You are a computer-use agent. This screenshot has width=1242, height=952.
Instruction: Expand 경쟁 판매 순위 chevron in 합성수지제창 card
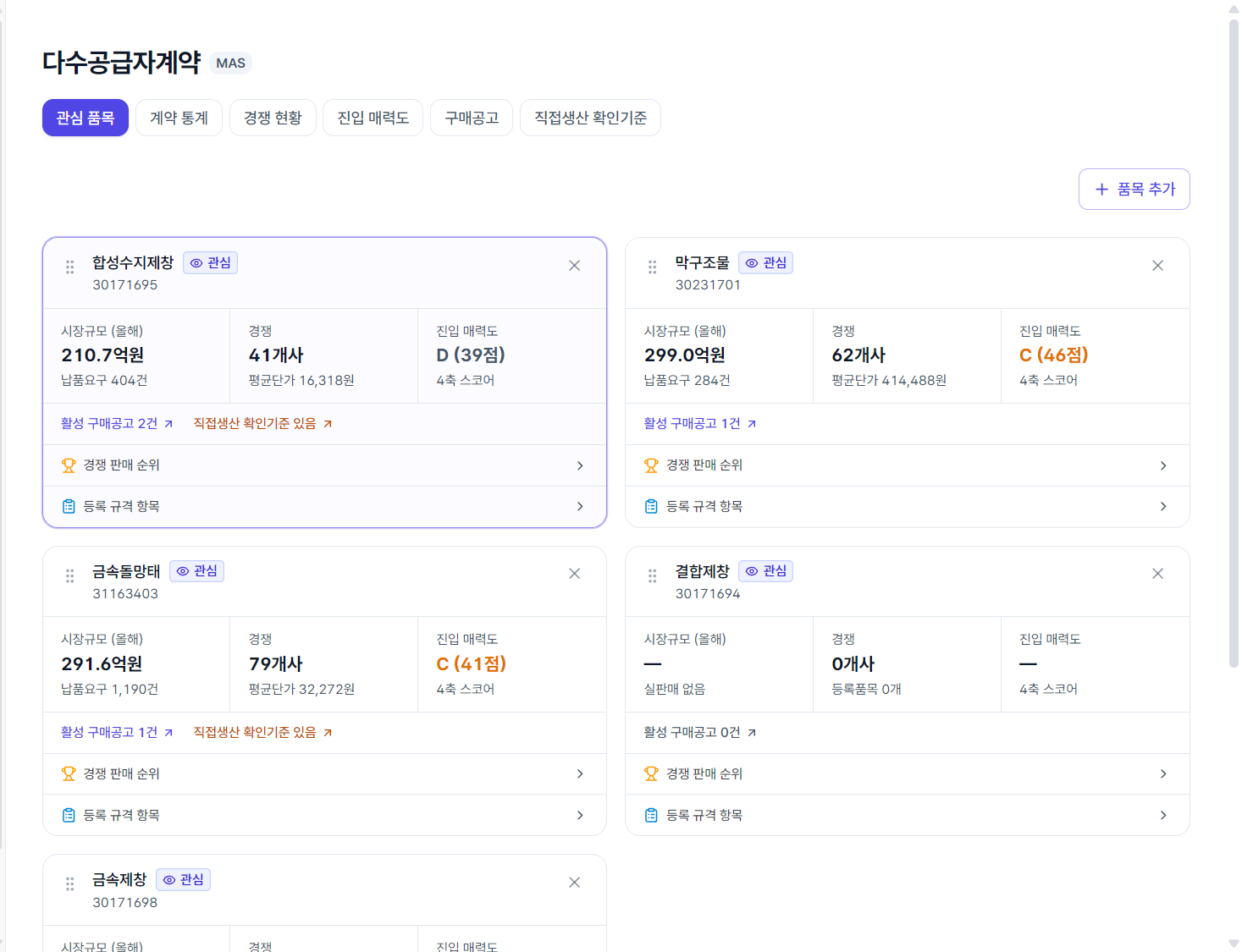pos(580,465)
